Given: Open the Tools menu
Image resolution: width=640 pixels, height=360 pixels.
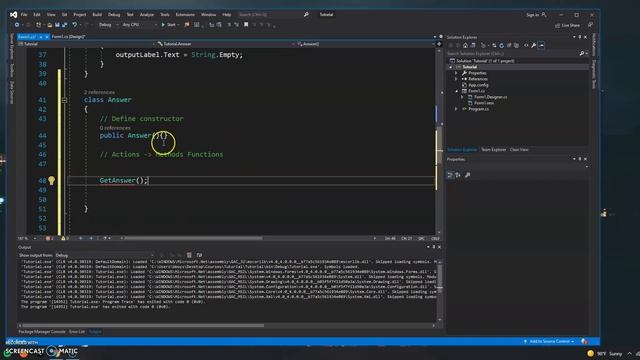Looking at the screenshot, I should 164,15.
